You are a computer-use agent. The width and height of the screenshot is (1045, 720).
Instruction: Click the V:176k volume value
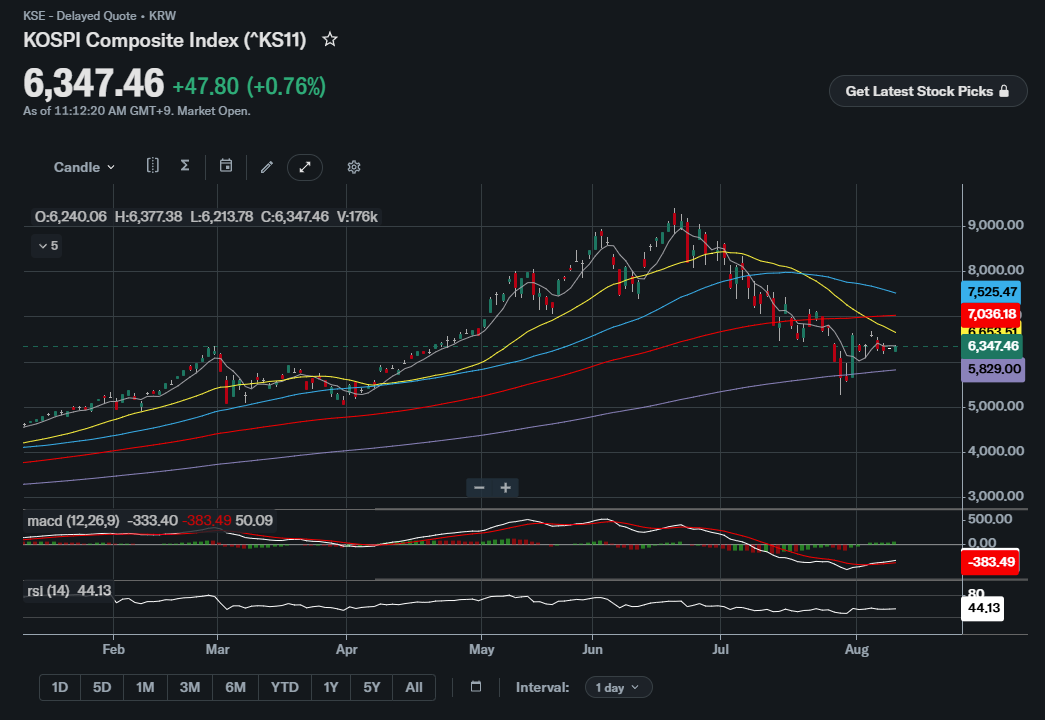pos(357,217)
